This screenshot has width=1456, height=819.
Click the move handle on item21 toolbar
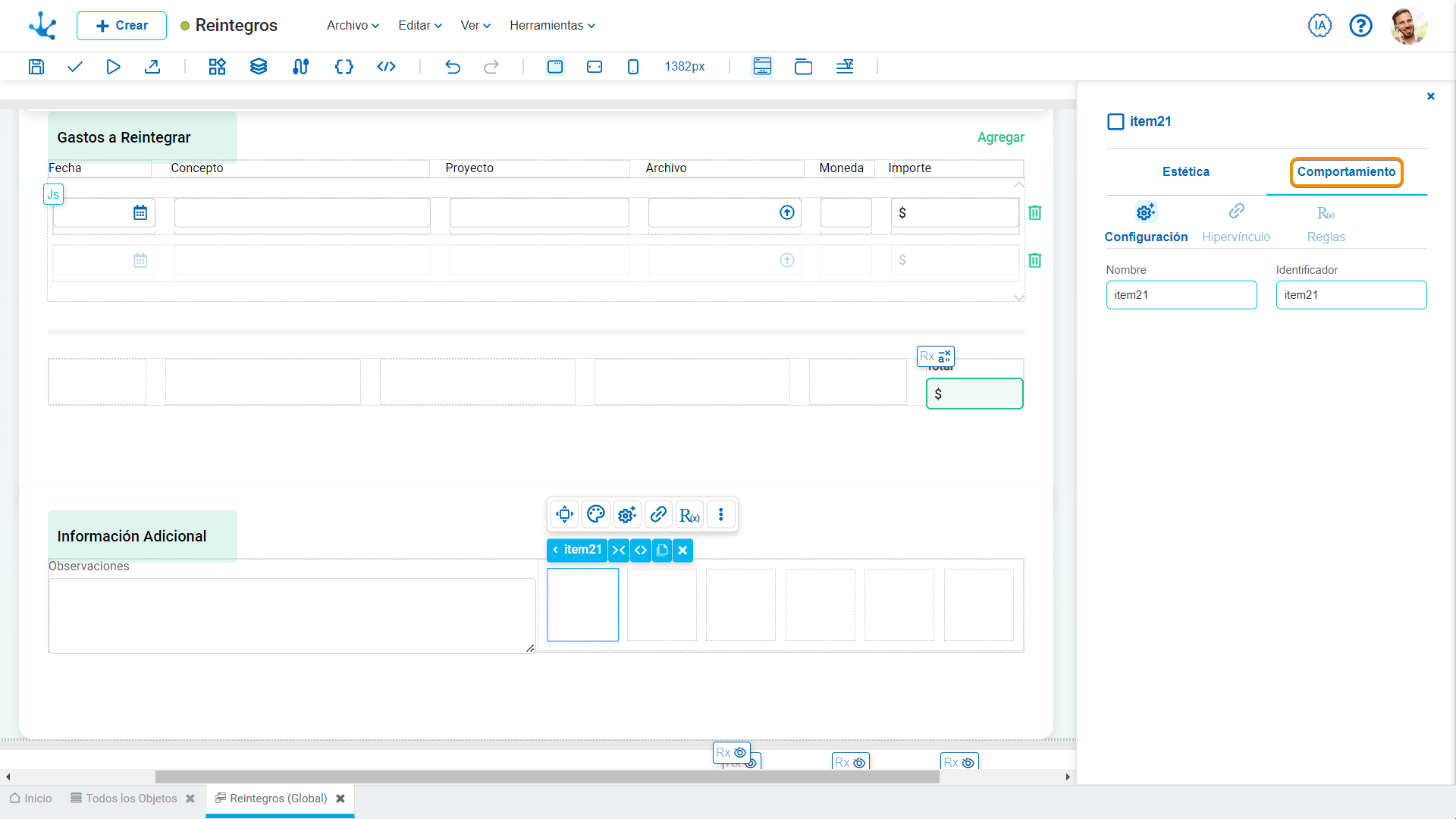(564, 515)
